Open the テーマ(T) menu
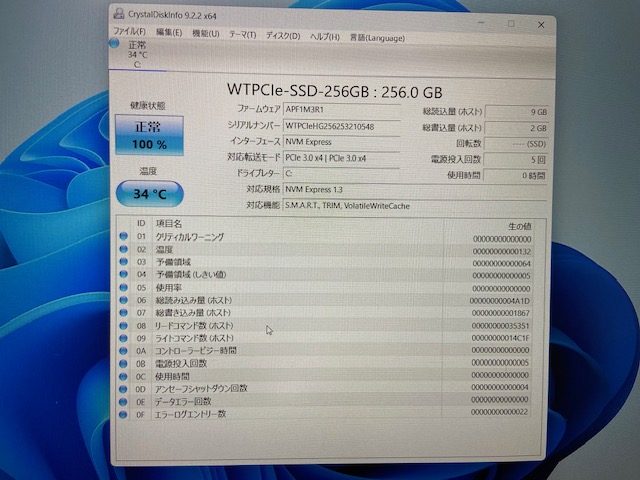The width and height of the screenshot is (640, 480). click(243, 34)
